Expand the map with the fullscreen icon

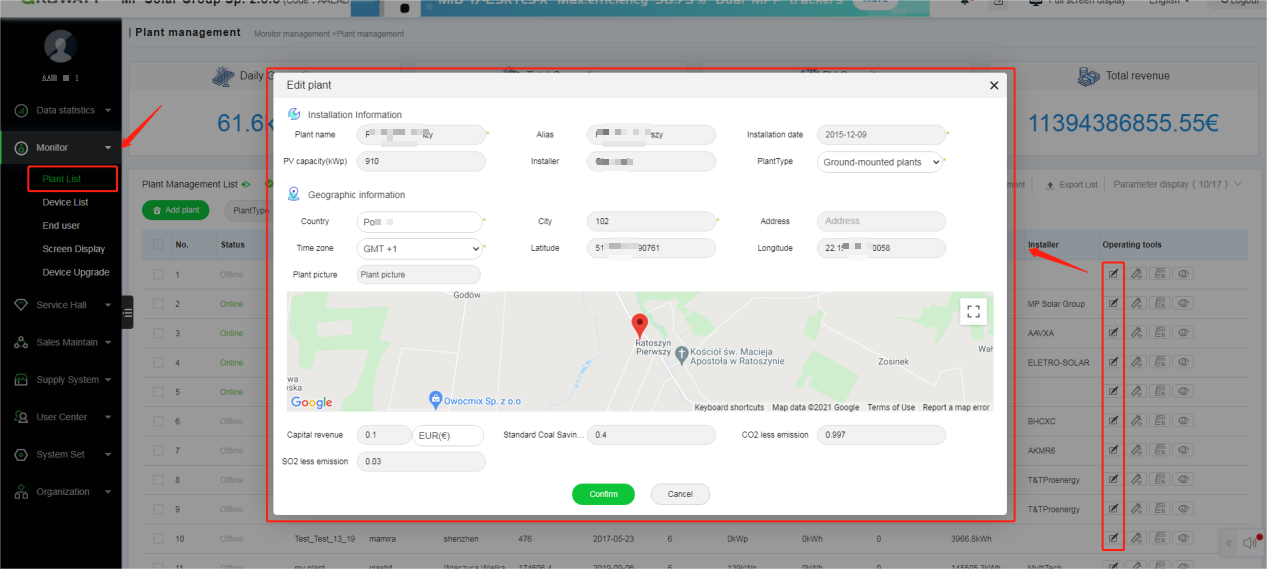point(973,311)
